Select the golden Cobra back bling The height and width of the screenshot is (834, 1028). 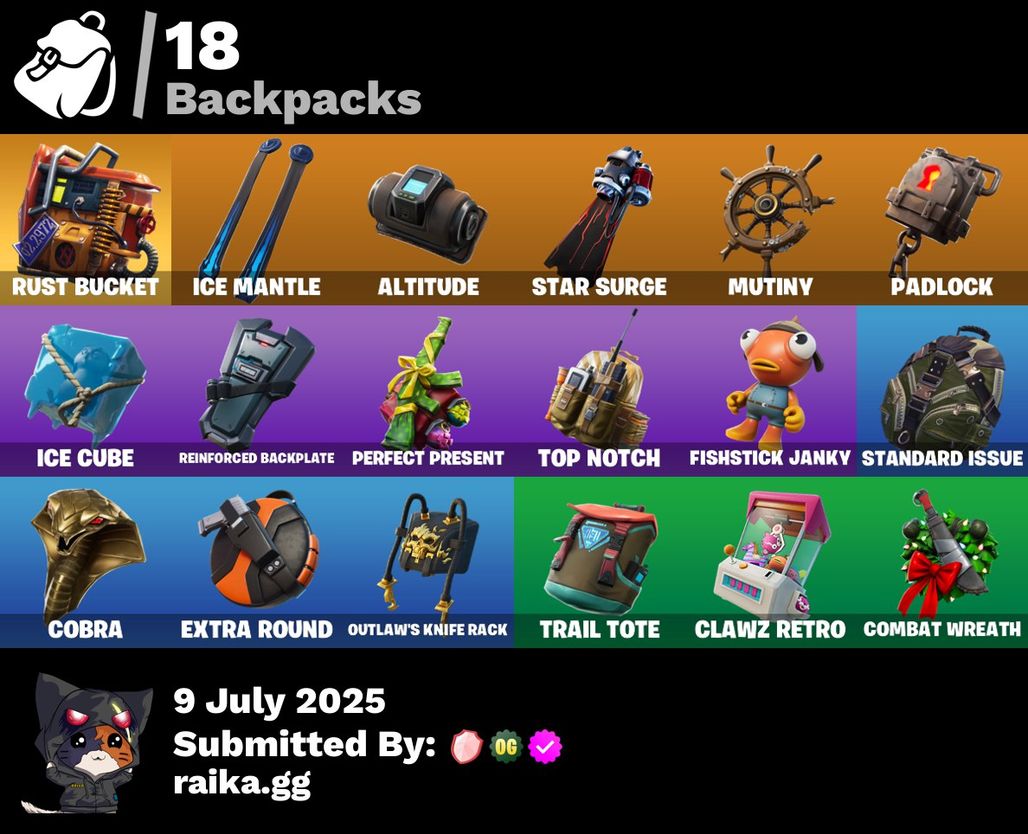coord(85,562)
